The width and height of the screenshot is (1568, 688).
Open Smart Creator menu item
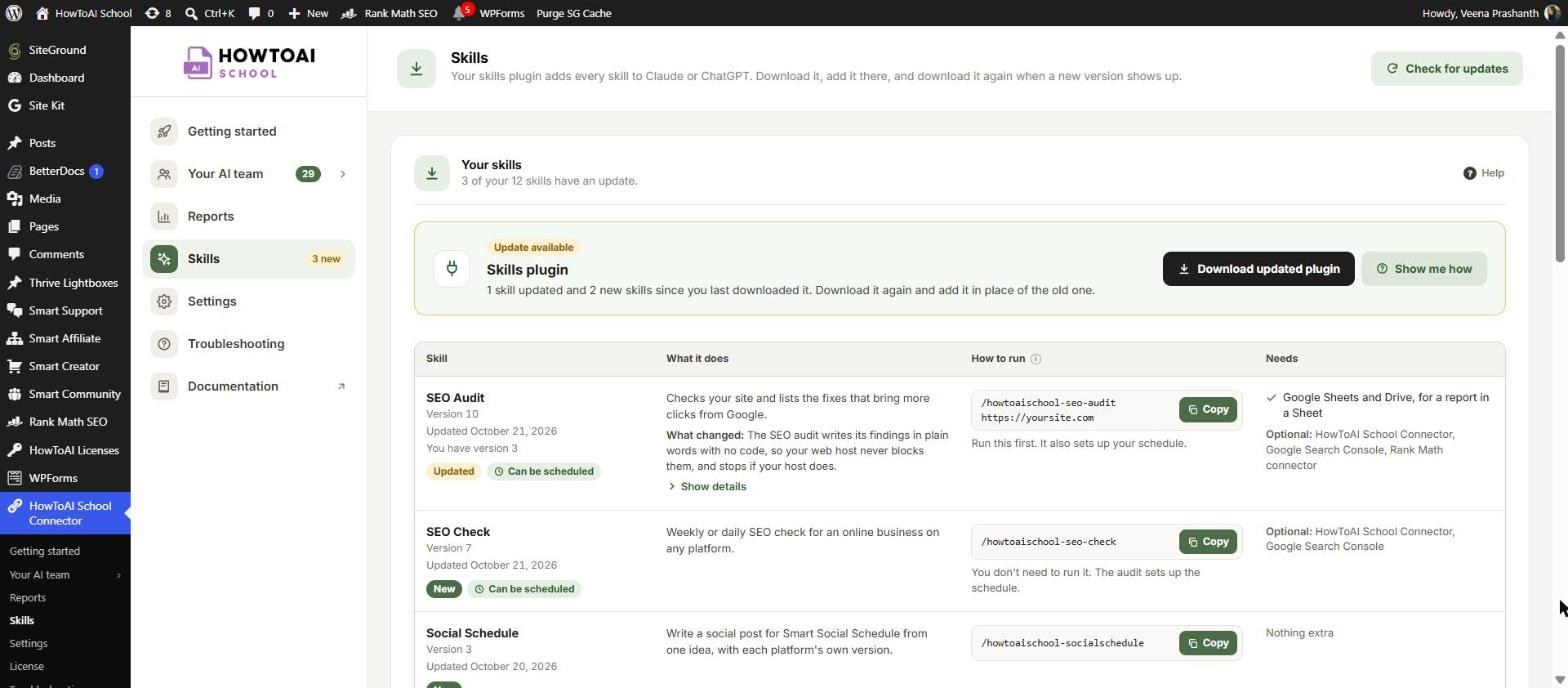pos(65,366)
